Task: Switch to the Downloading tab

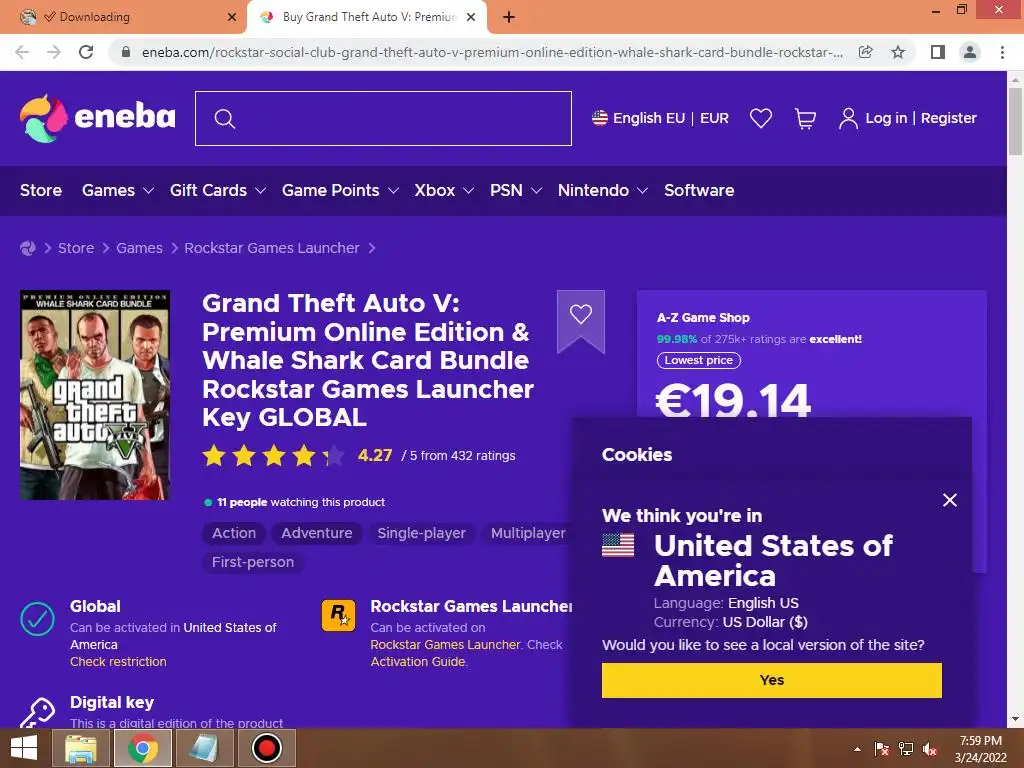Action: click(123, 18)
